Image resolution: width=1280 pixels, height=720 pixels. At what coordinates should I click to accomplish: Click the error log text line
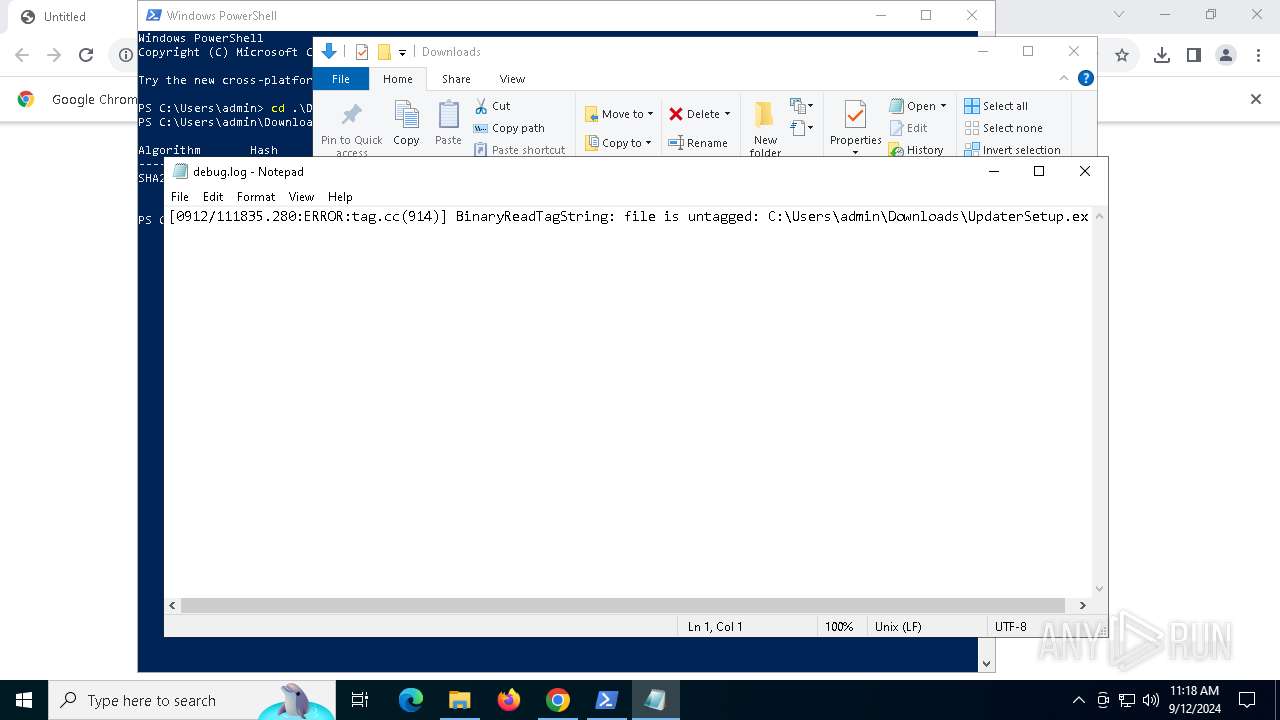tap(629, 216)
